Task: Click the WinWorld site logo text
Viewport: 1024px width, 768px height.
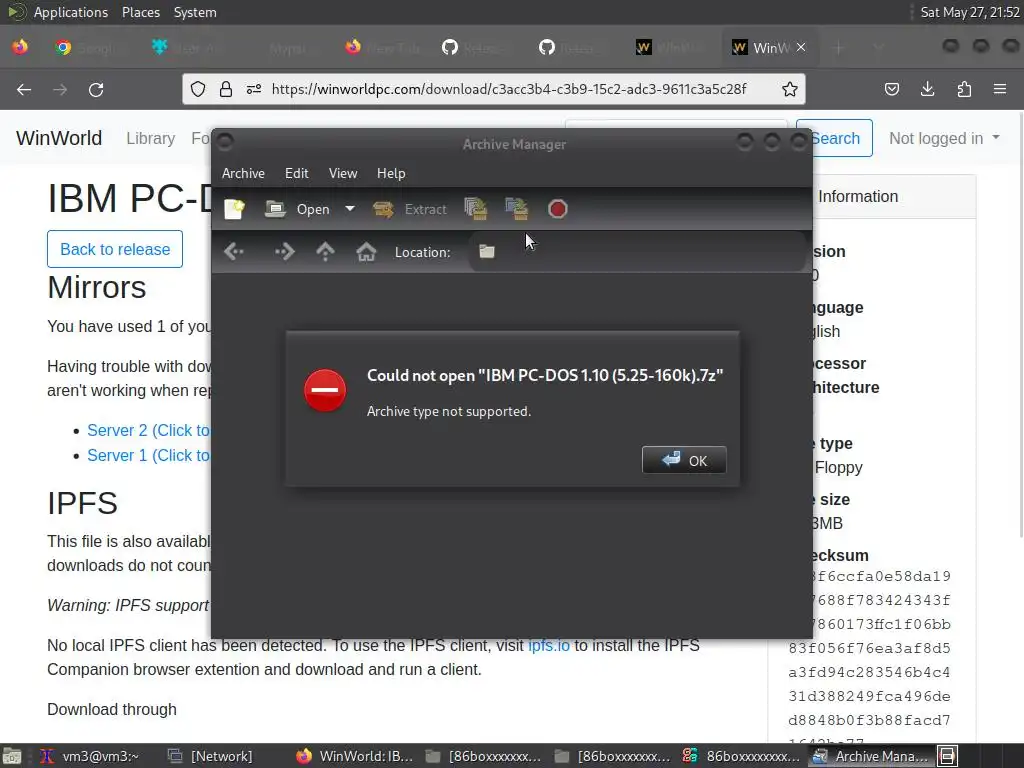Action: coord(59,138)
